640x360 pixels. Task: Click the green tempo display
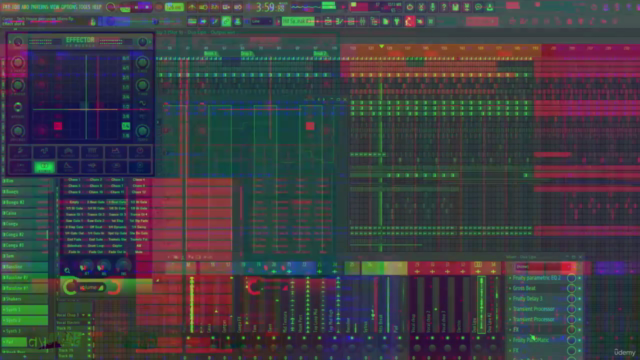click(x=174, y=7)
